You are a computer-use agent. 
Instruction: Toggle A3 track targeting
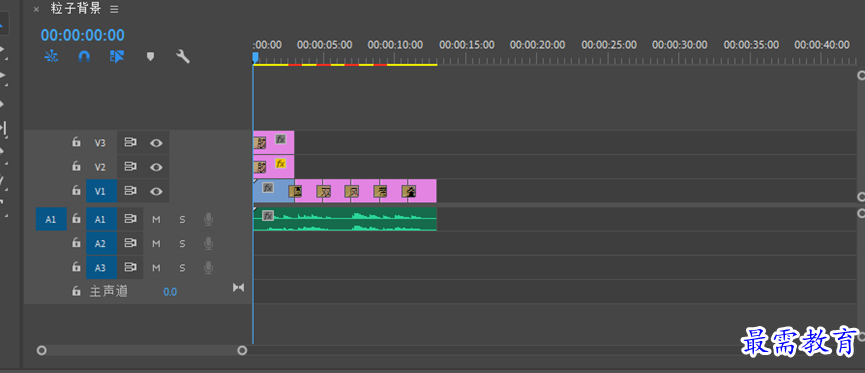[x=101, y=268]
